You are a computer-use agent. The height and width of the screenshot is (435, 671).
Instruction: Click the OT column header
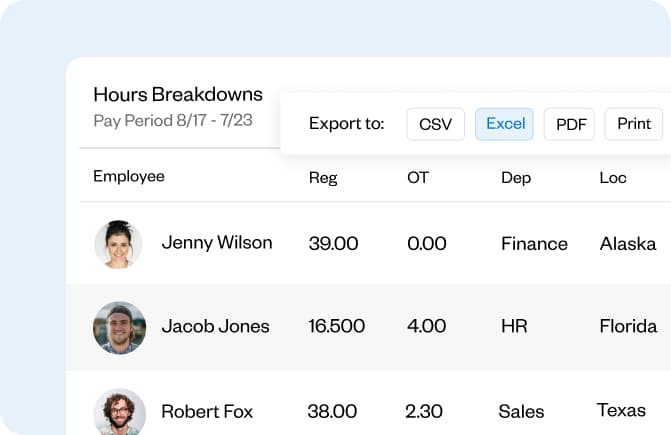(x=418, y=178)
